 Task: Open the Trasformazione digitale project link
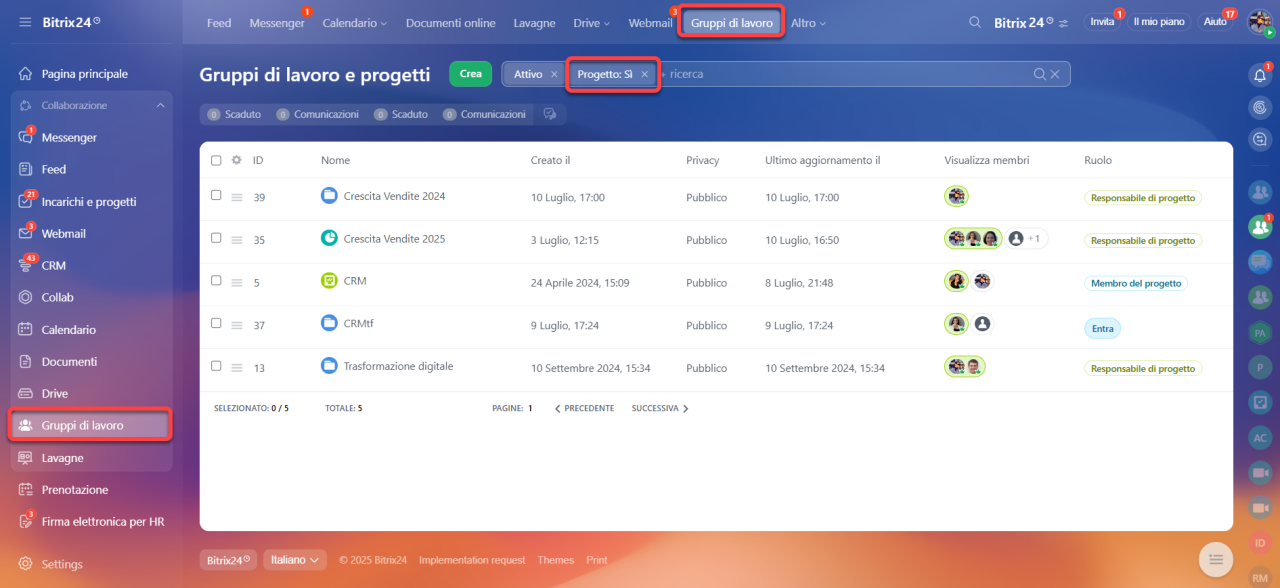tap(398, 366)
